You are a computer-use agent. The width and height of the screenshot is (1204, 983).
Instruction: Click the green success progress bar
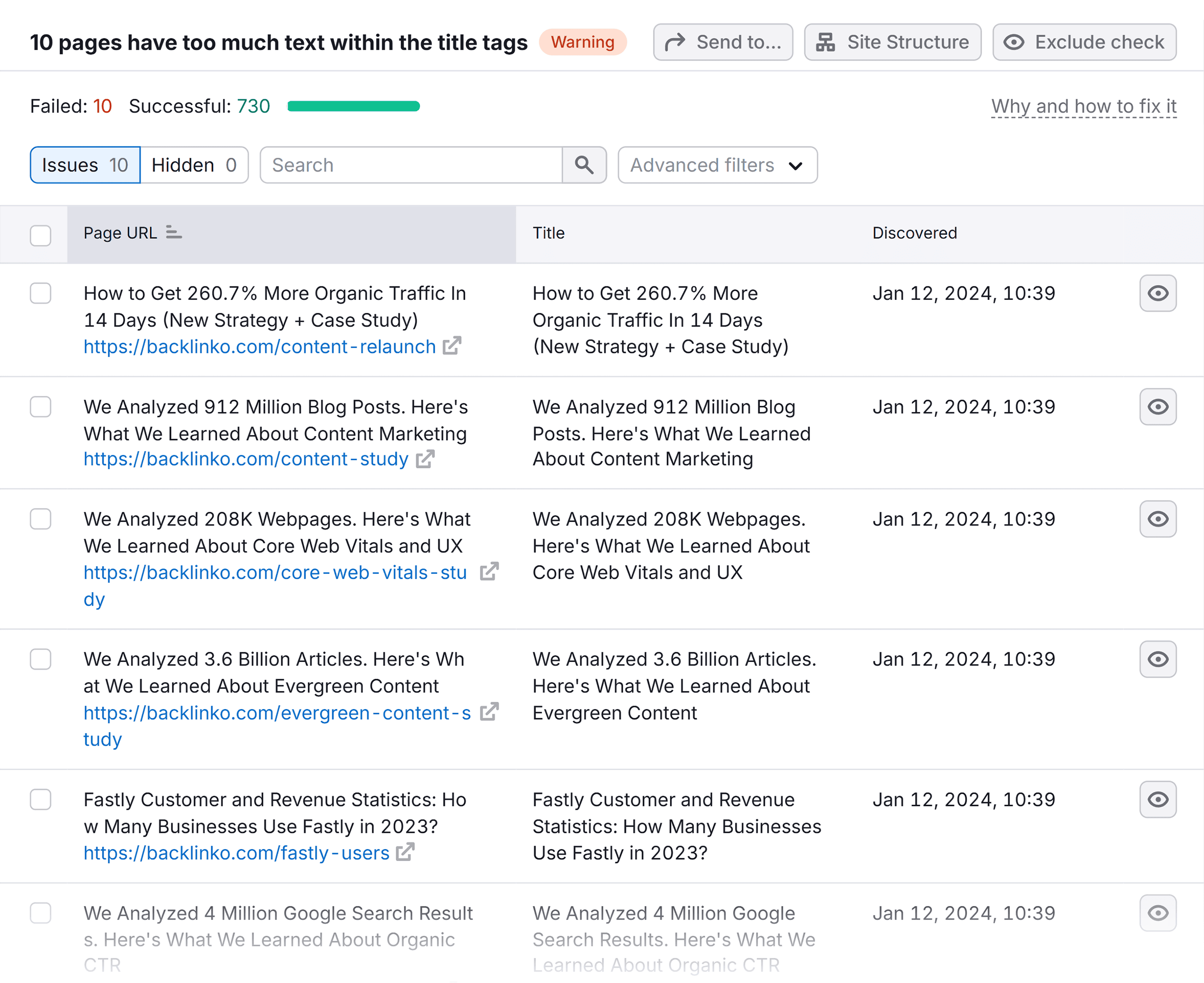(353, 106)
